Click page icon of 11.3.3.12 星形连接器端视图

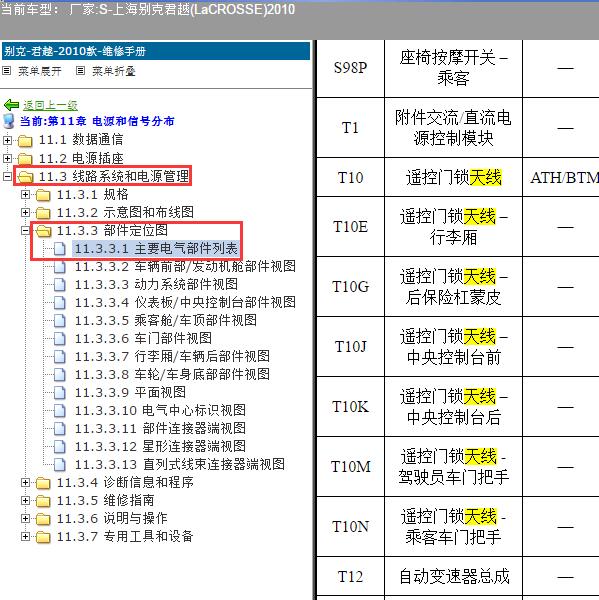60,446
